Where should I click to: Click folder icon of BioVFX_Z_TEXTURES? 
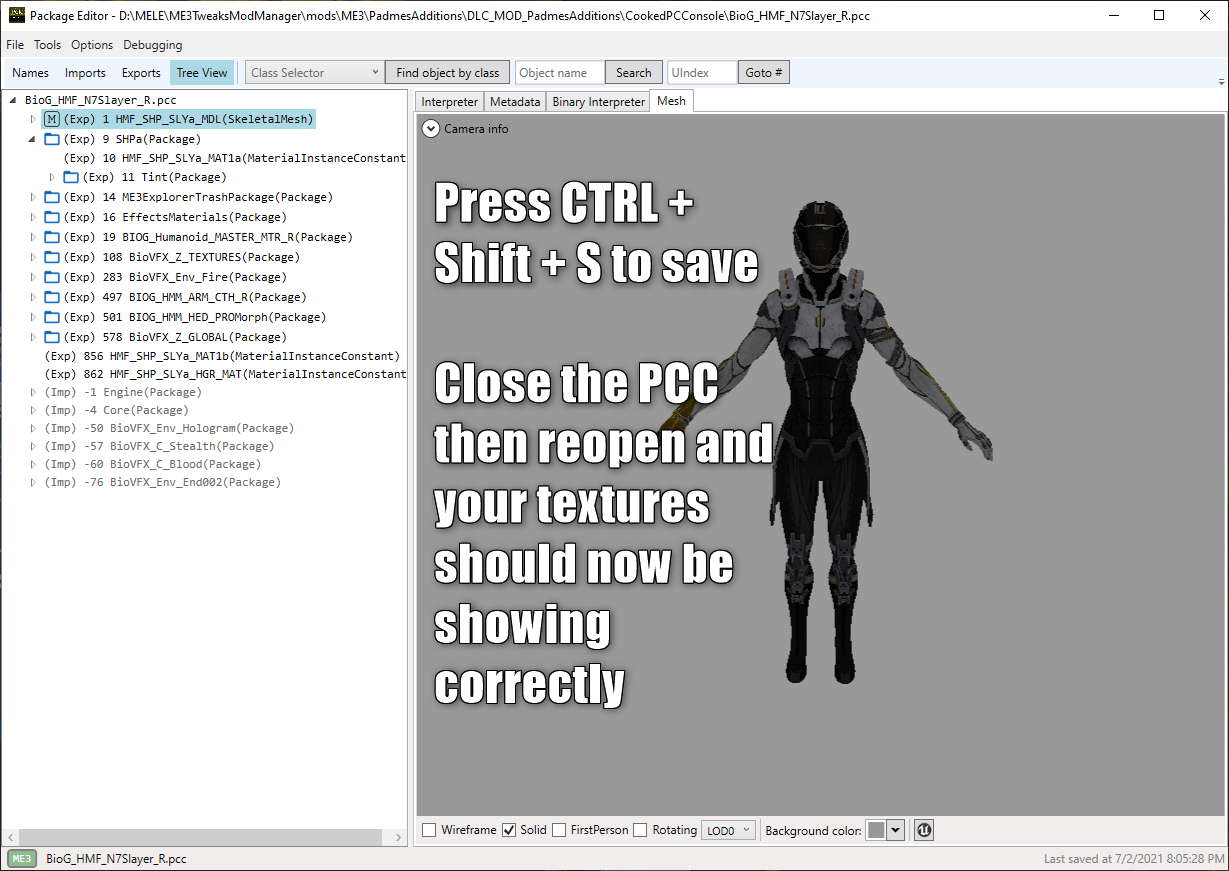coord(52,257)
